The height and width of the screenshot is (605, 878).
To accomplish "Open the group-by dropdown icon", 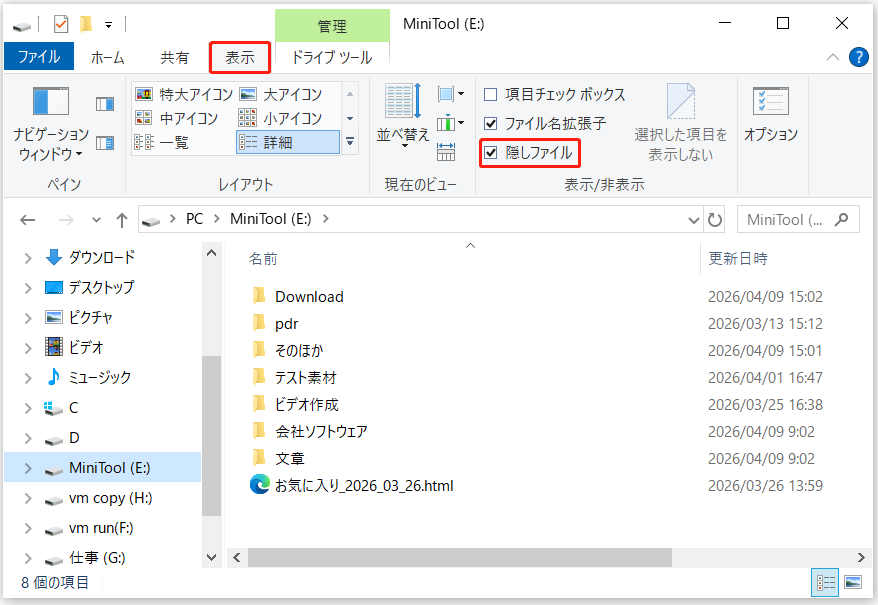I will tap(451, 94).
